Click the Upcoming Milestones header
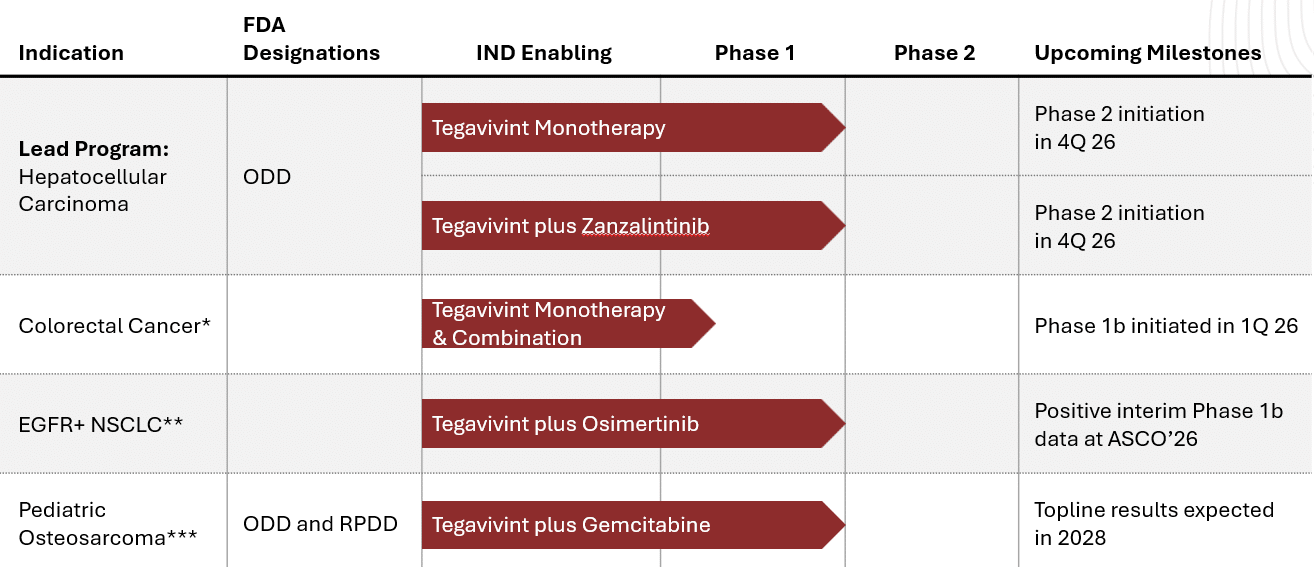The height and width of the screenshot is (567, 1314). coord(1148,53)
